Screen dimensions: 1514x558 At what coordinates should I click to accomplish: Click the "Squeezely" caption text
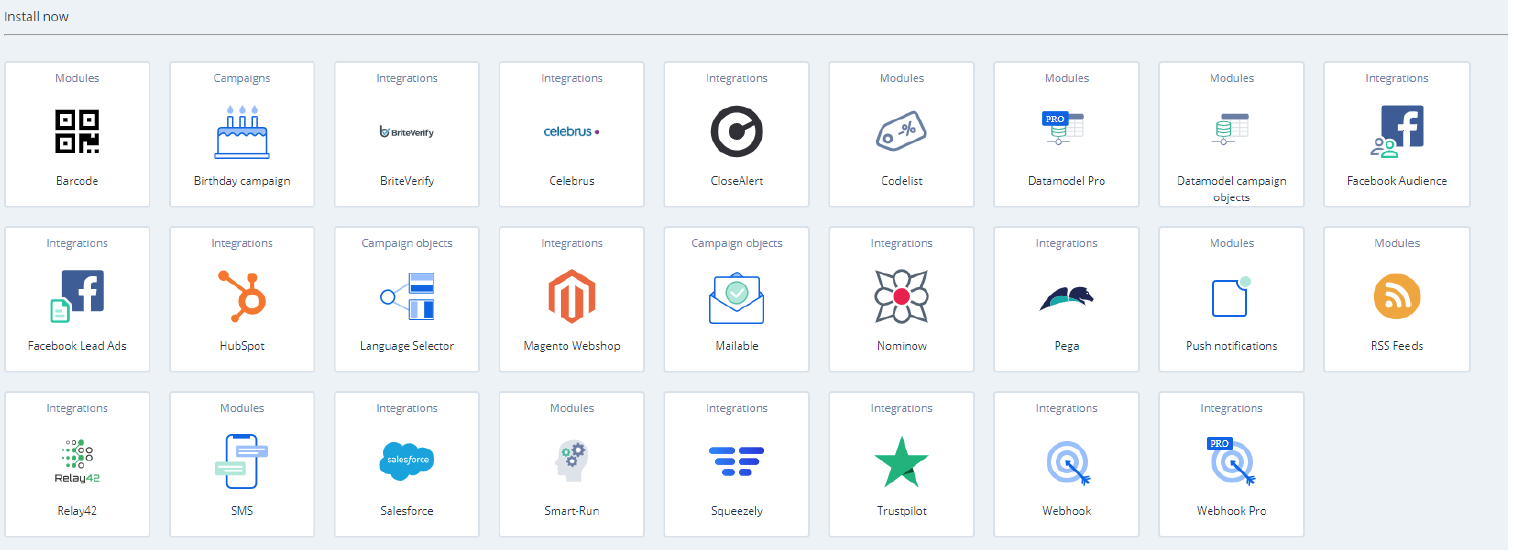click(x=737, y=512)
